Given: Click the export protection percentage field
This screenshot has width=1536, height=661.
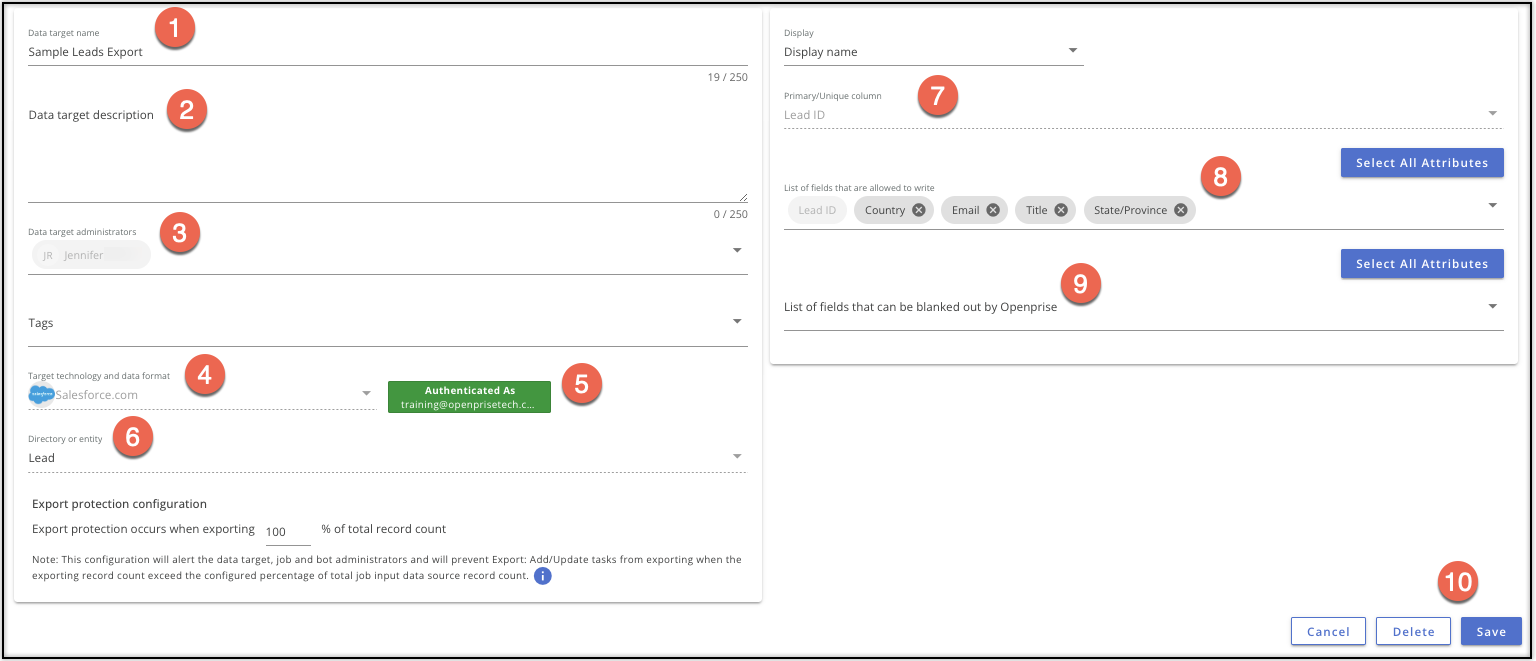Looking at the screenshot, I should click(286, 530).
